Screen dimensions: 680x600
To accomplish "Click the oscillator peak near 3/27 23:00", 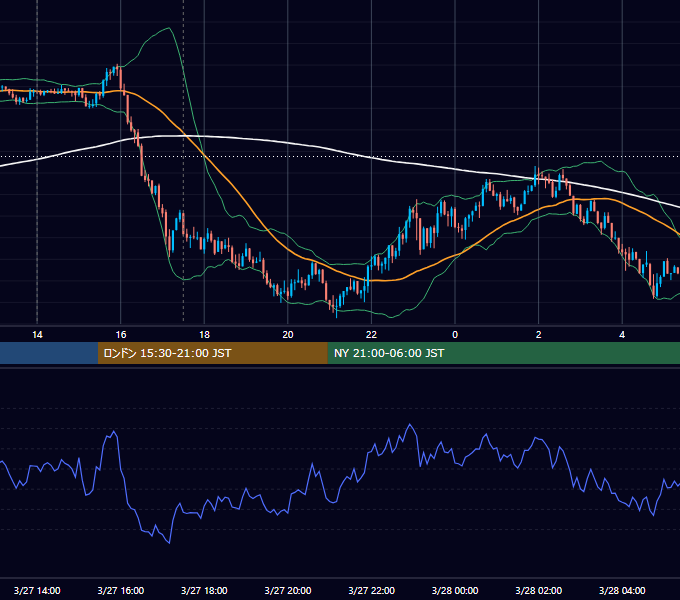I will (x=410, y=425).
